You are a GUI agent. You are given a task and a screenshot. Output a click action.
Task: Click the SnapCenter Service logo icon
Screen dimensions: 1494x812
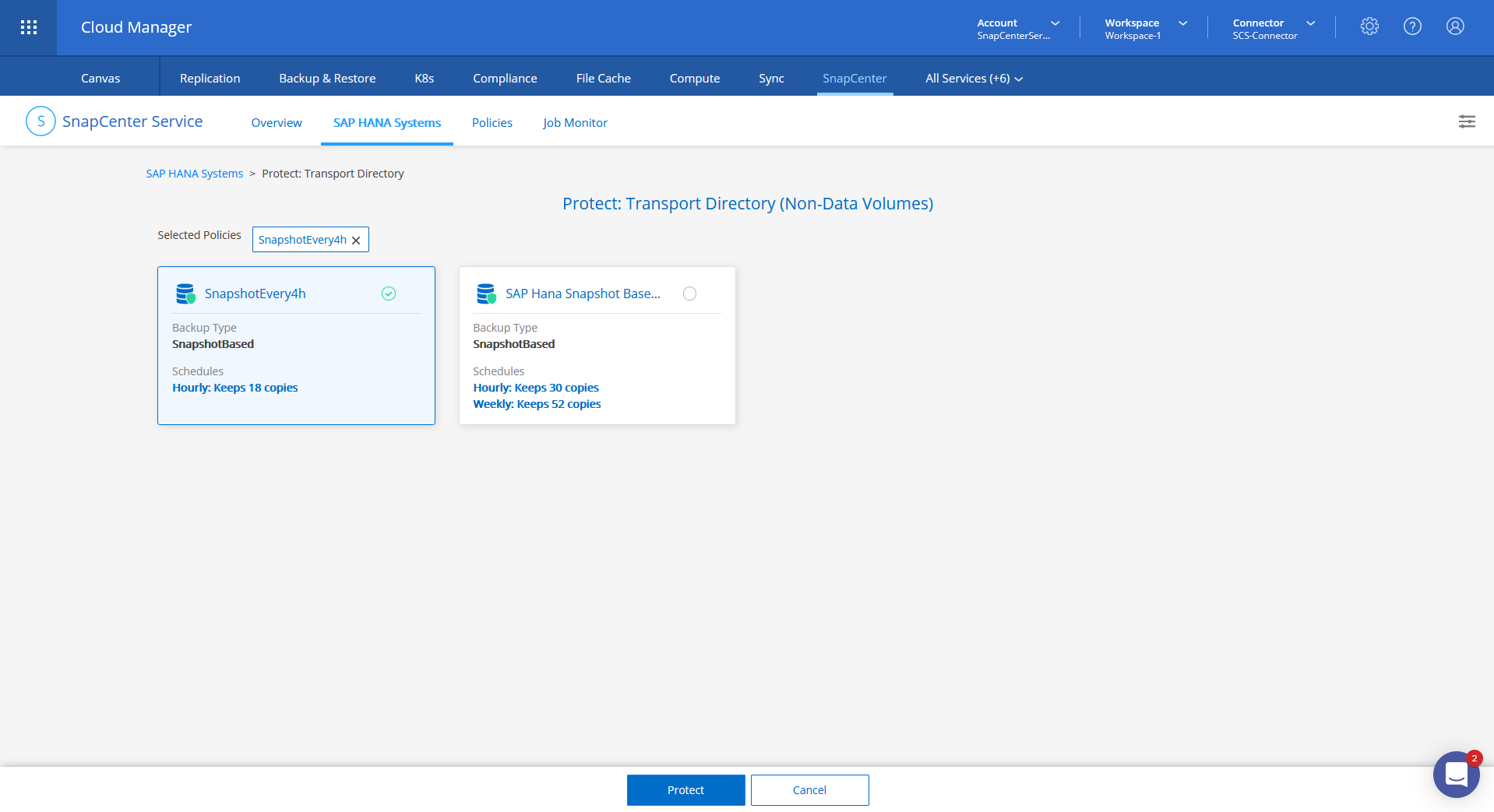click(41, 121)
